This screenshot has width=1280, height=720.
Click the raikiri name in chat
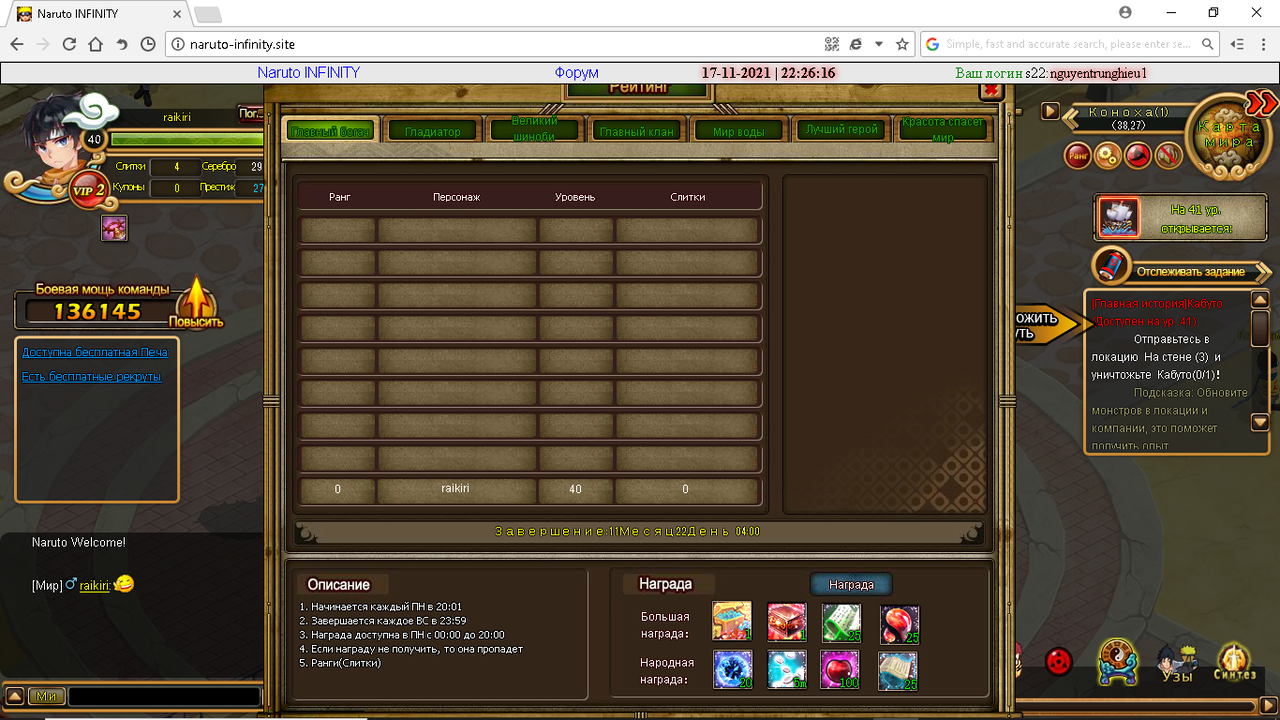(94, 585)
